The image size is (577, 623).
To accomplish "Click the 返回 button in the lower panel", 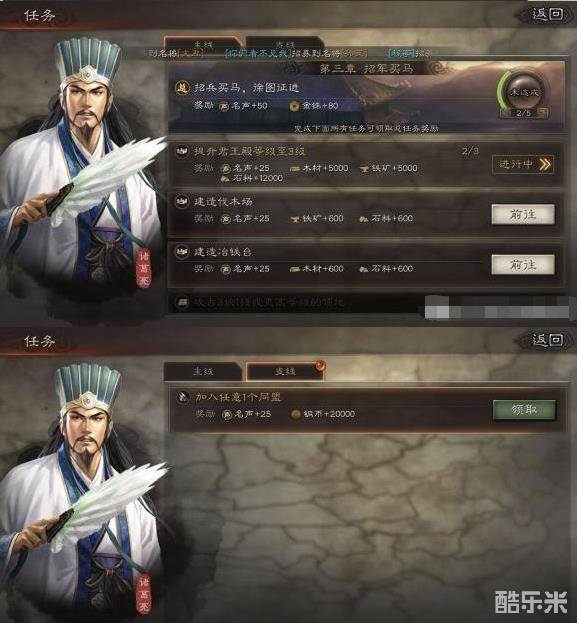I will point(547,340).
